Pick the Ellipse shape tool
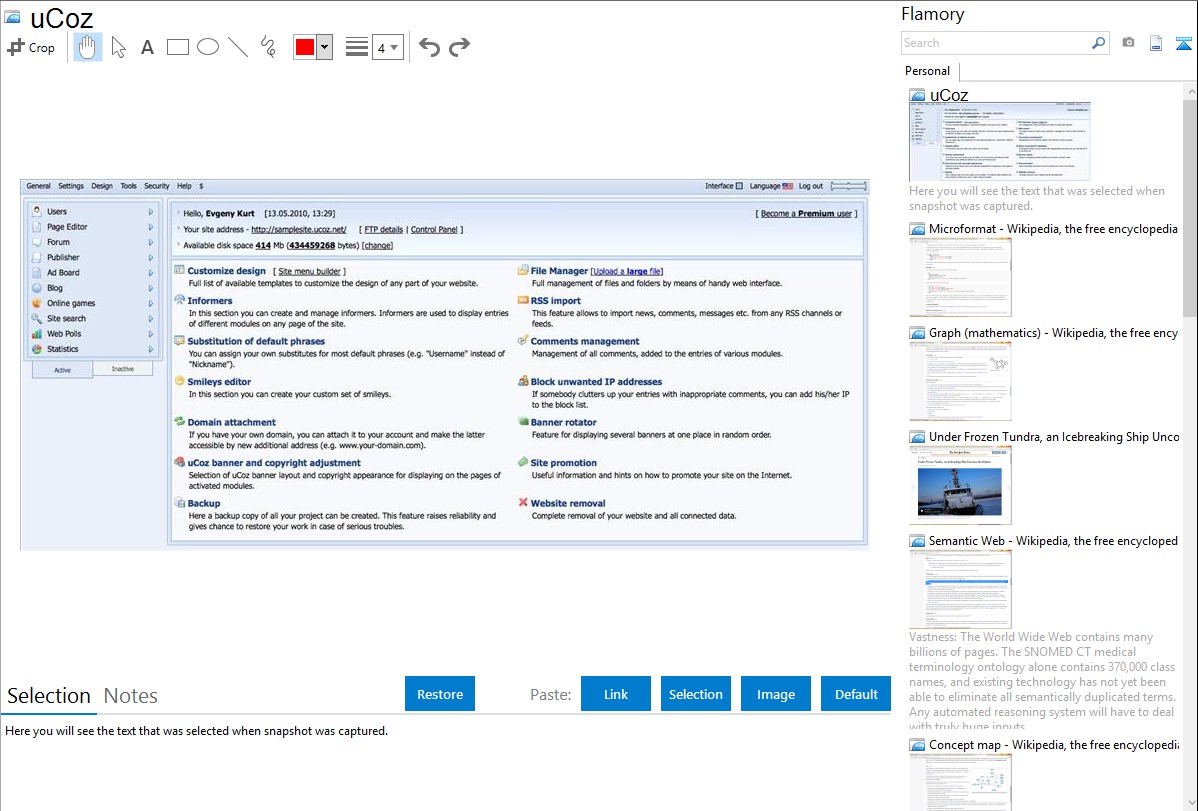This screenshot has height=811, width=1198. click(208, 47)
